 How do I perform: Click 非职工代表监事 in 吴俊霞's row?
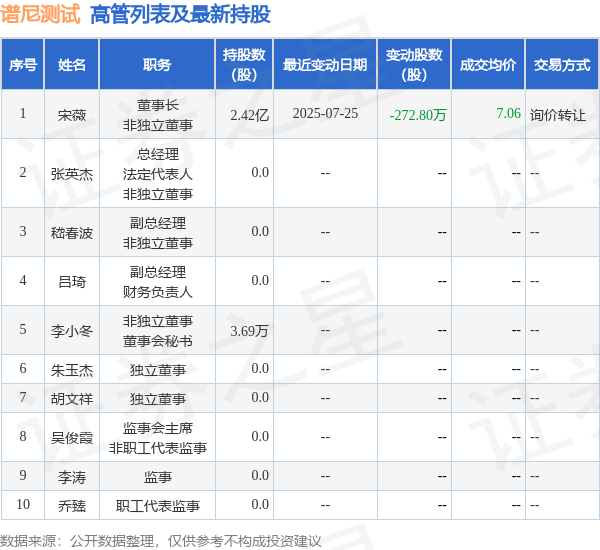point(158,448)
